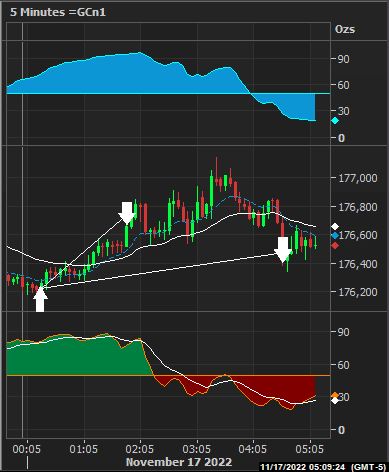Click the 90 label on bottom oscillator axis
This screenshot has width=389, height=472.
[x=344, y=332]
